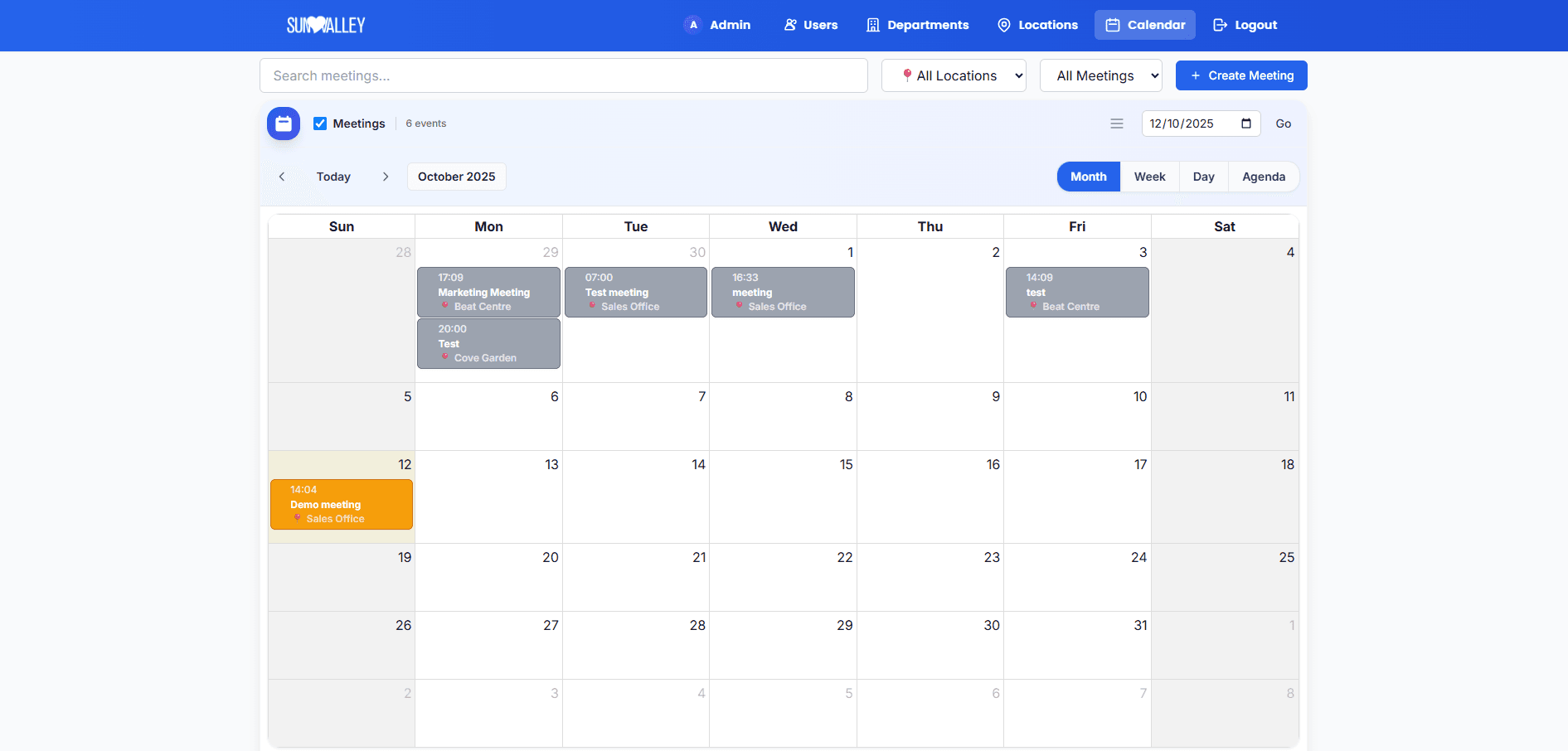Viewport: 1568px width, 751px height.
Task: Open the Locations page
Action: tap(1037, 25)
